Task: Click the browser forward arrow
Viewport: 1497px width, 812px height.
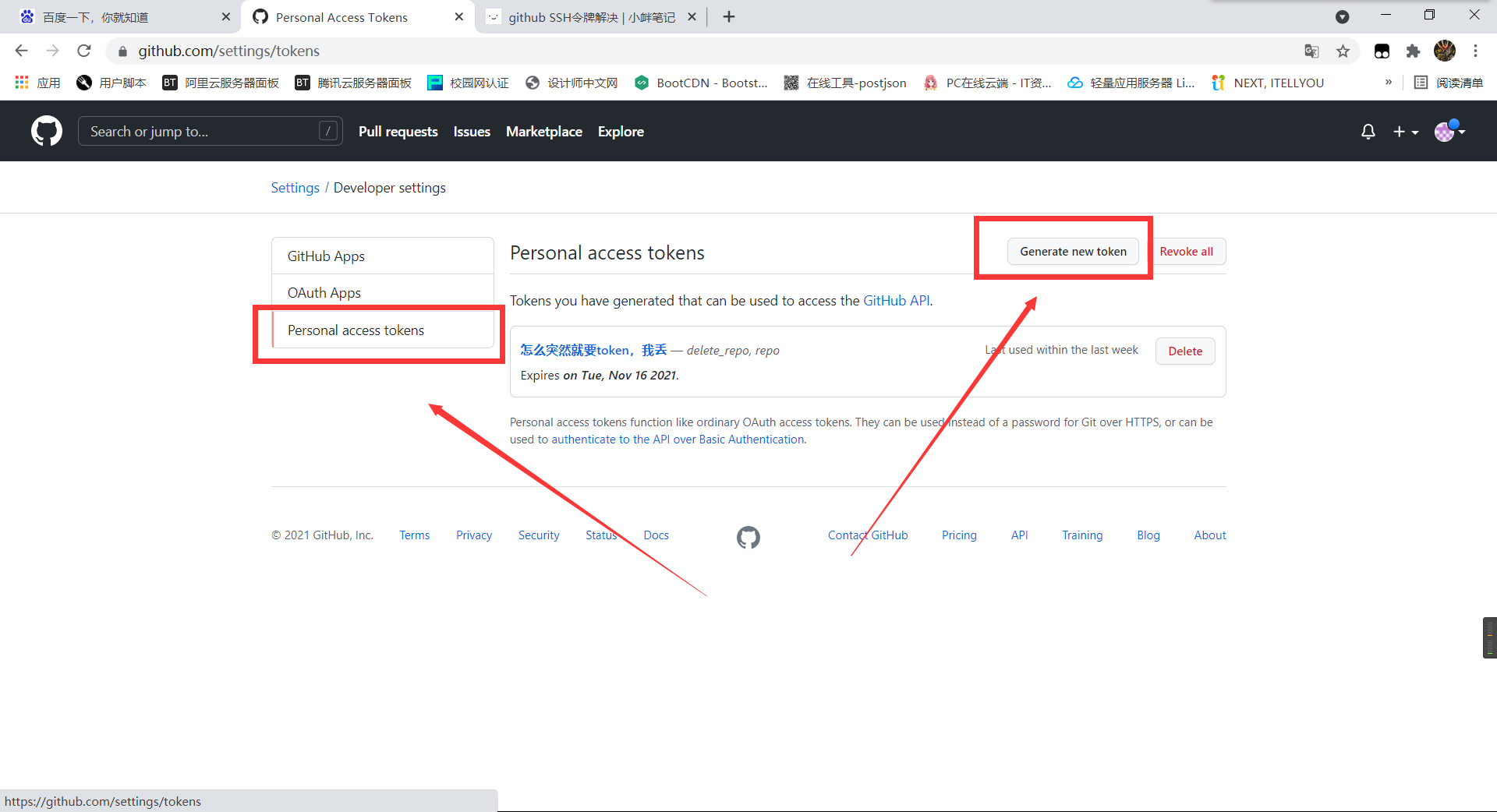Action: (x=52, y=51)
